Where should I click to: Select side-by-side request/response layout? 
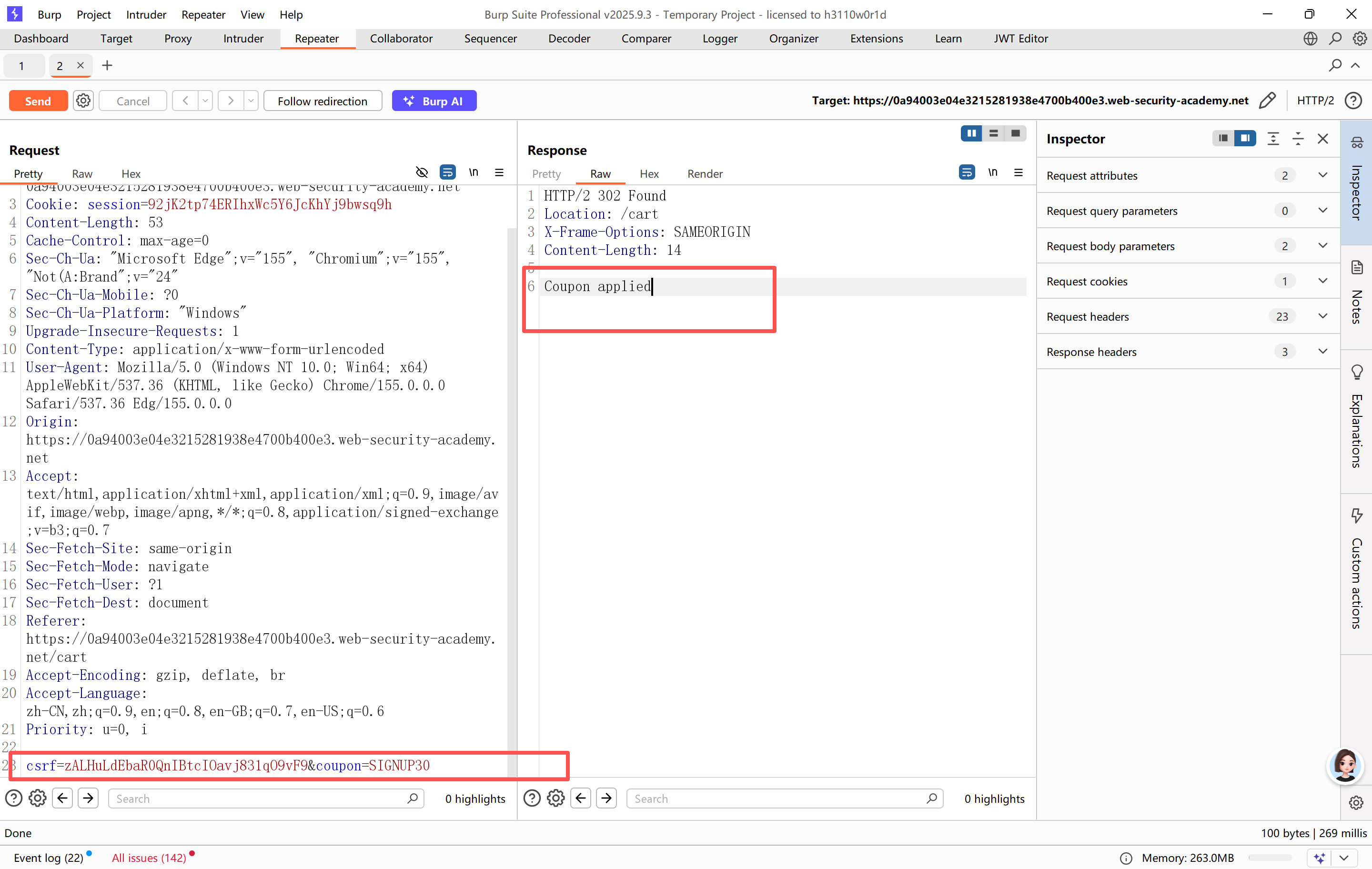click(971, 133)
